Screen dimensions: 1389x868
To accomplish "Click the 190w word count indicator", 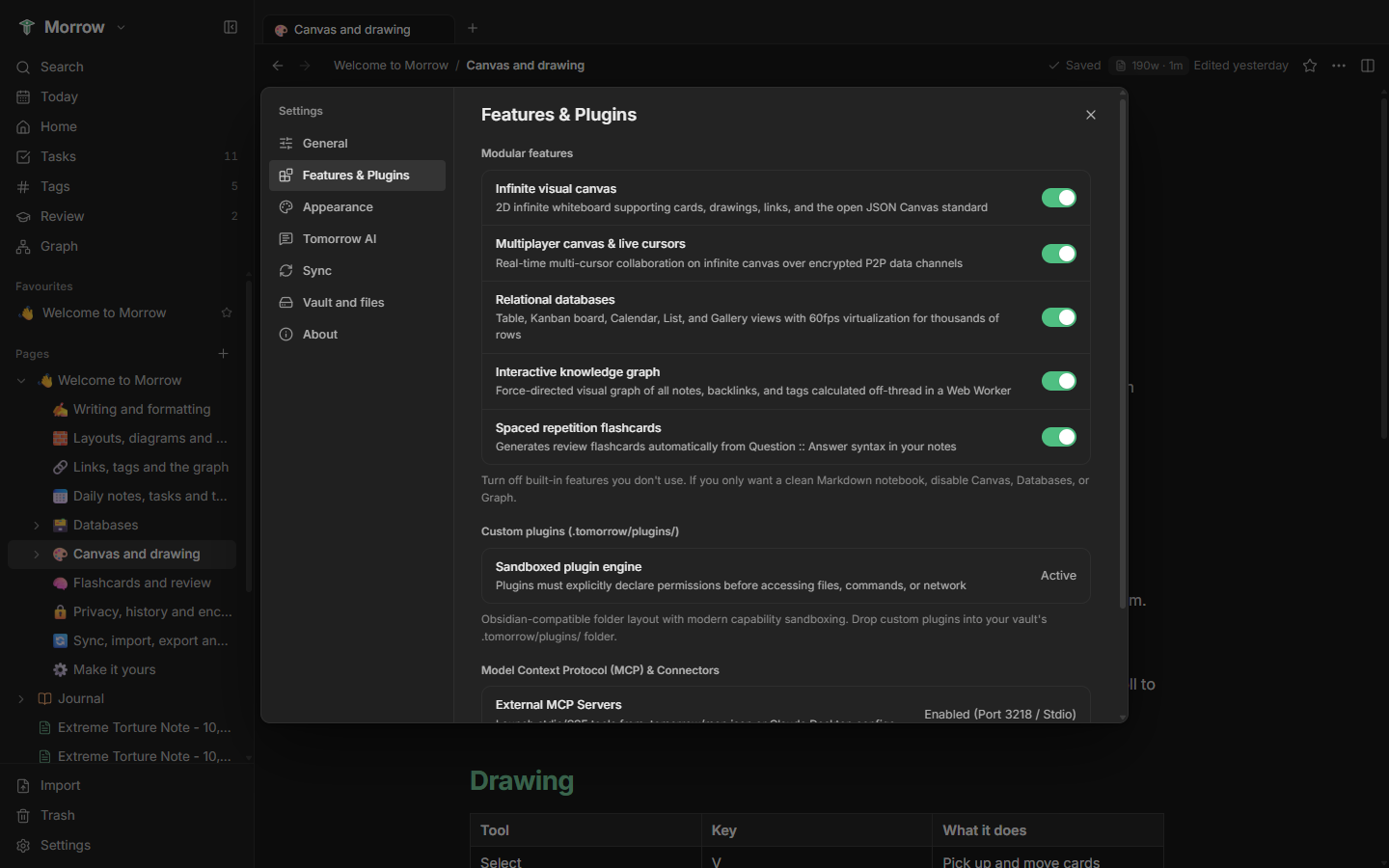I will click(1149, 66).
